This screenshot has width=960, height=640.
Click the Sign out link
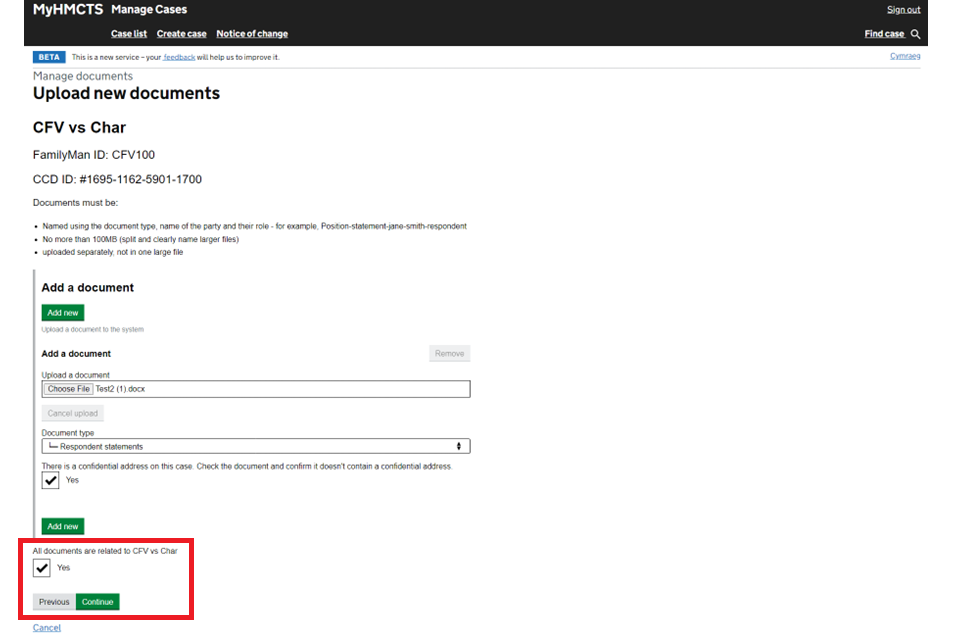click(x=903, y=10)
